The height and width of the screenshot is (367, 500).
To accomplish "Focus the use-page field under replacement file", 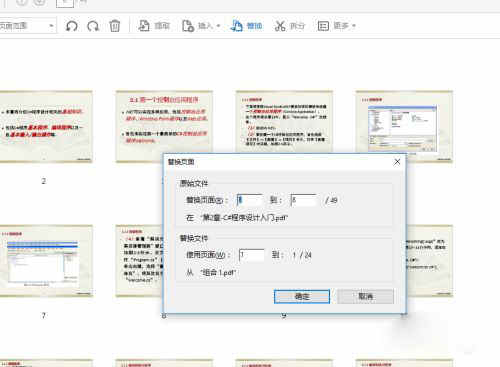I will click(x=252, y=255).
